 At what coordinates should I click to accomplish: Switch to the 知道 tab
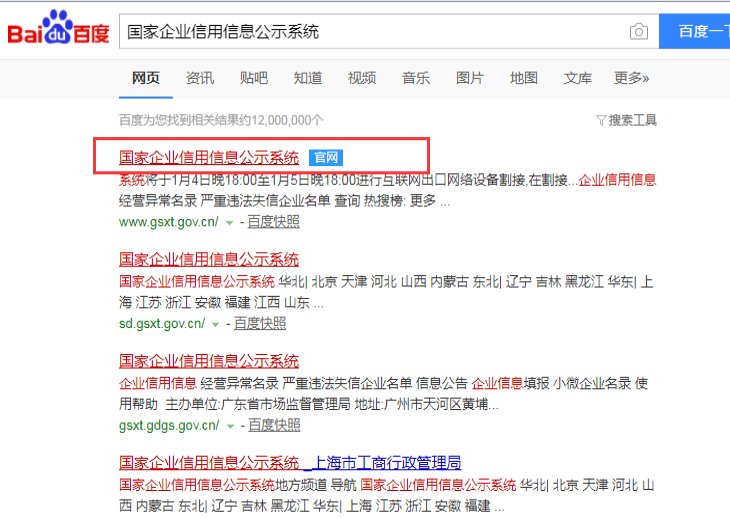[308, 78]
